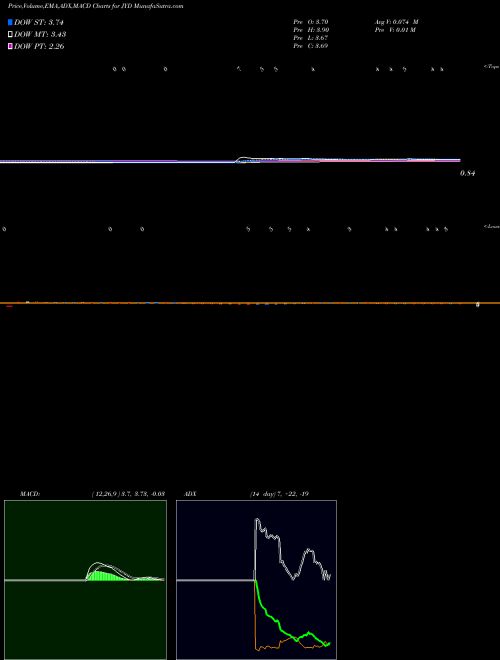Click the chart title mentioning MunafaSutra.com
Screen dimensions: 500x660
pyautogui.click(x=96, y=7)
